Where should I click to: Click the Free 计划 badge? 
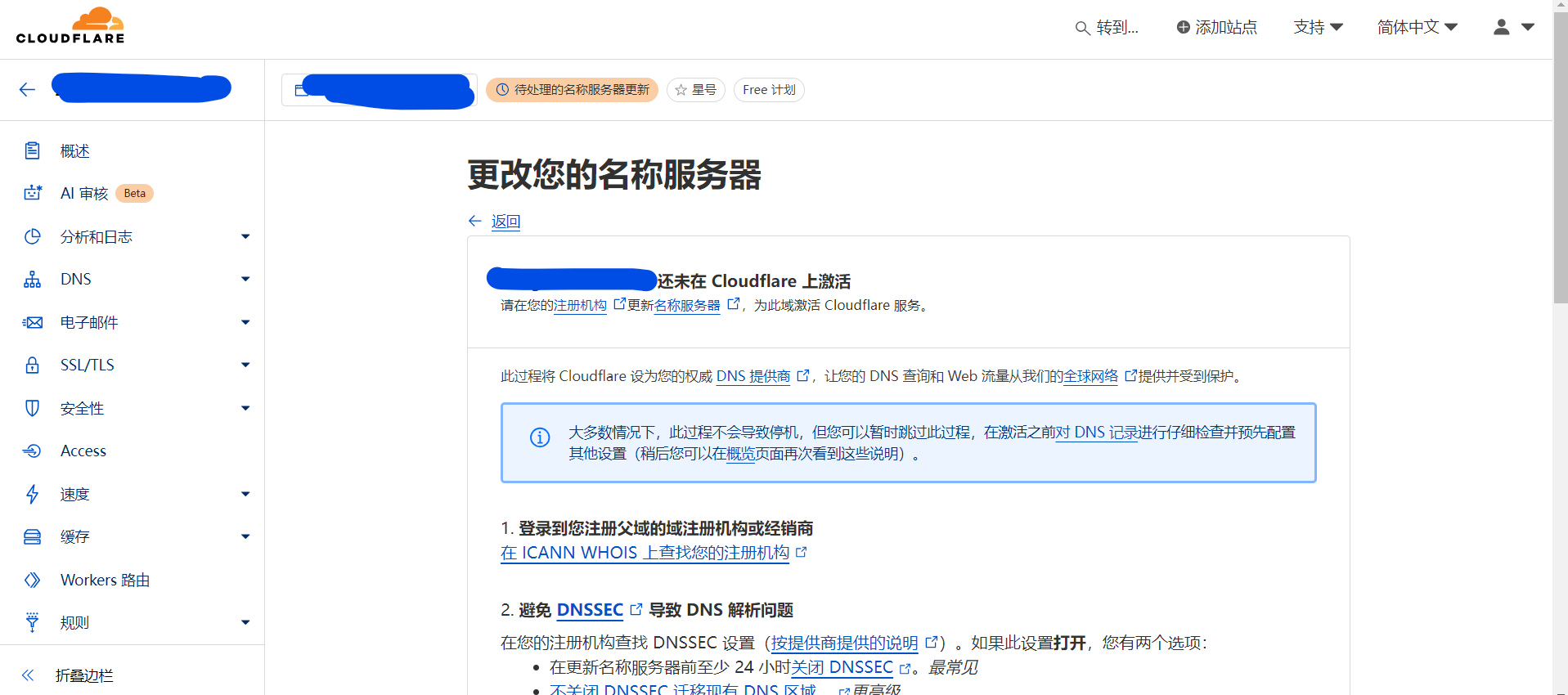pyautogui.click(x=769, y=90)
